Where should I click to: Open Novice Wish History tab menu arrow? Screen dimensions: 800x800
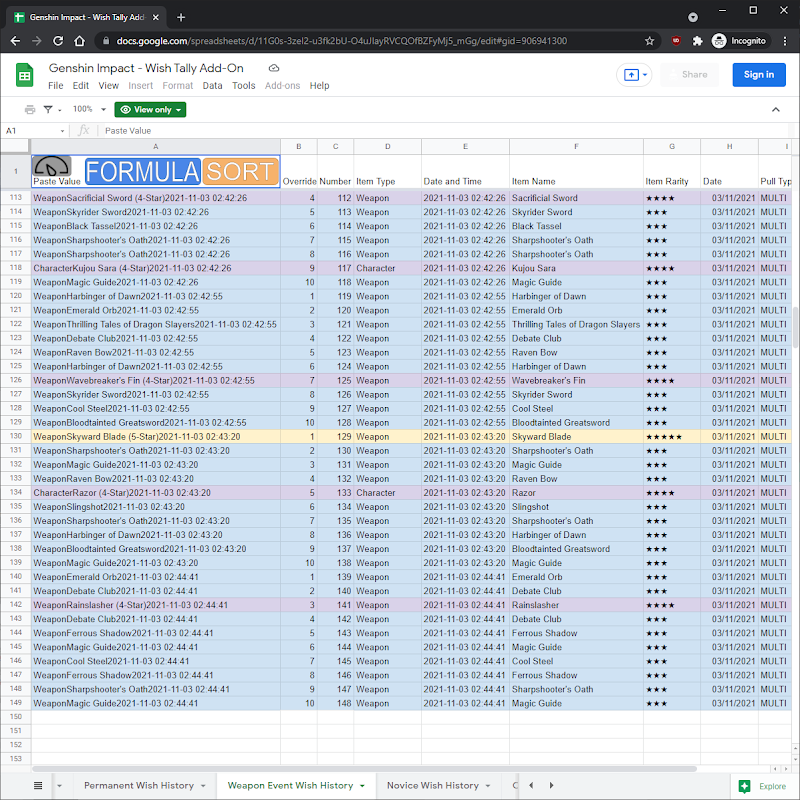(x=488, y=786)
